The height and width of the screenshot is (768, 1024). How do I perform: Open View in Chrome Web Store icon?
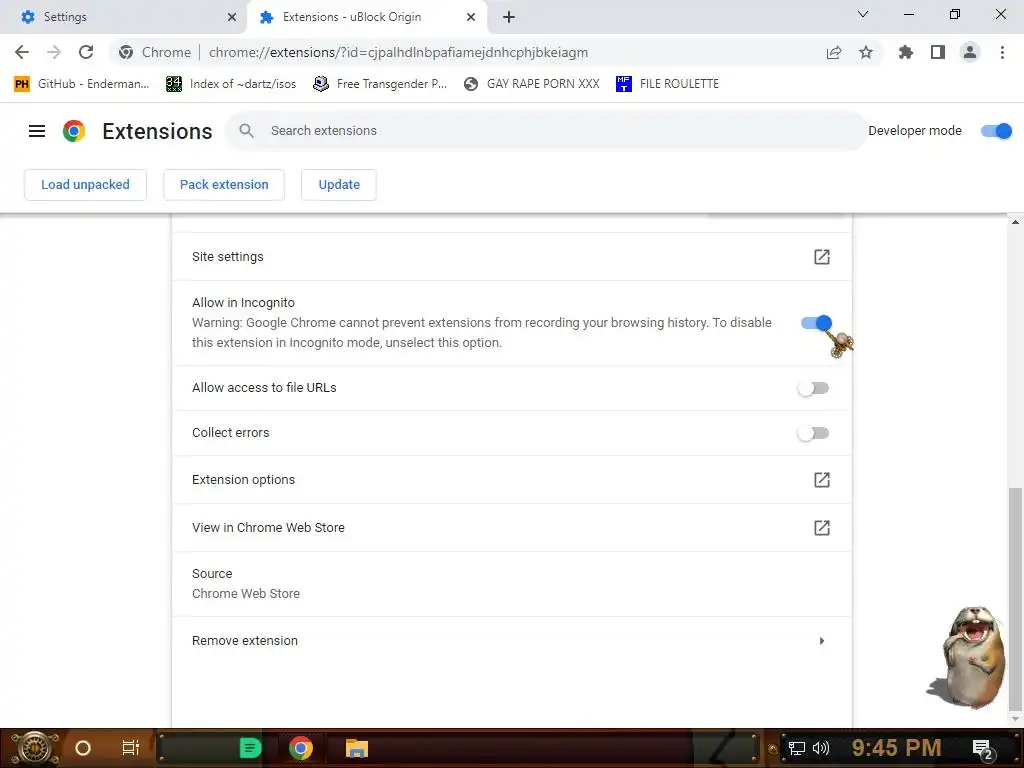point(822,528)
